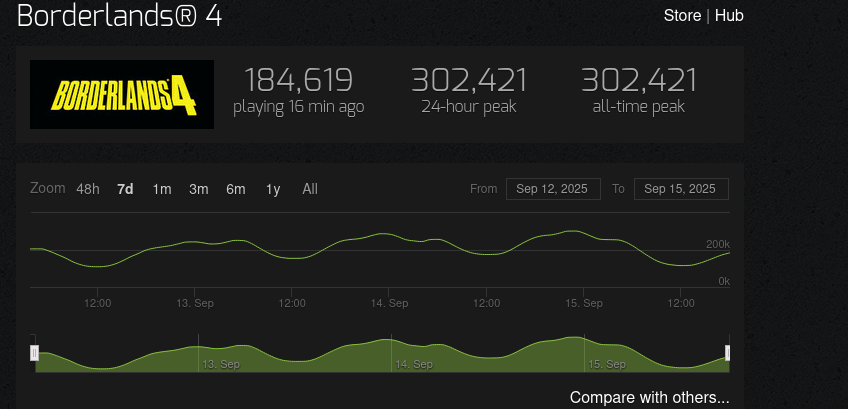
Task: Open the Hub link
Action: (x=729, y=16)
